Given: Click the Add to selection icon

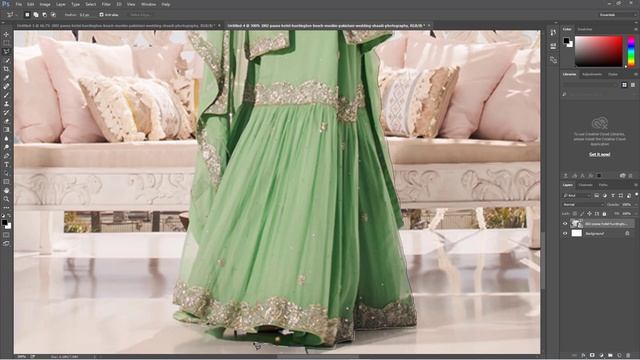Looking at the screenshot, I should pyautogui.click(x=36, y=15).
